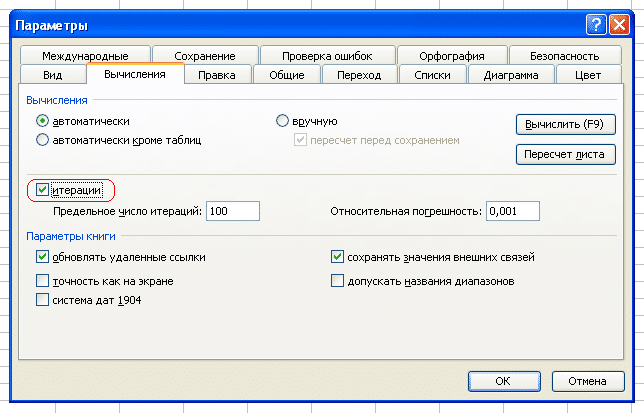The height and width of the screenshot is (413, 644).
Task: Enable точность как на экране
Action: tap(42, 281)
